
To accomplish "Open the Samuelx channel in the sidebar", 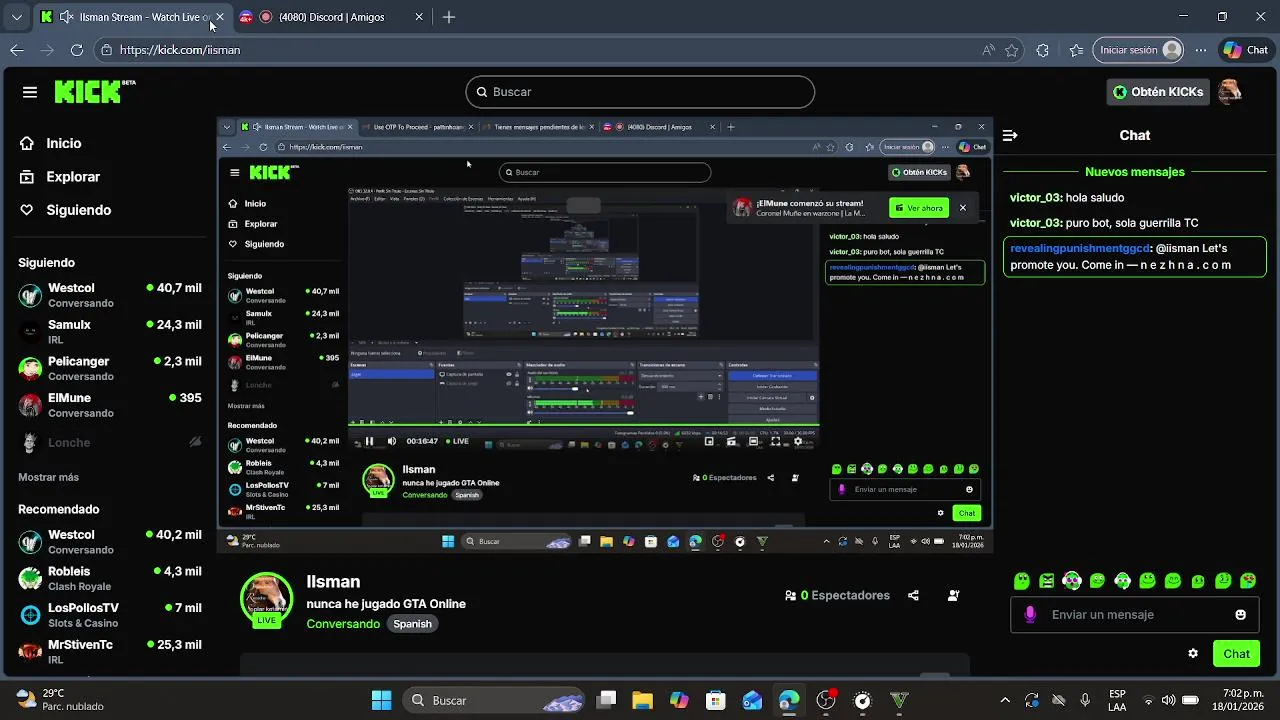I will pos(110,331).
